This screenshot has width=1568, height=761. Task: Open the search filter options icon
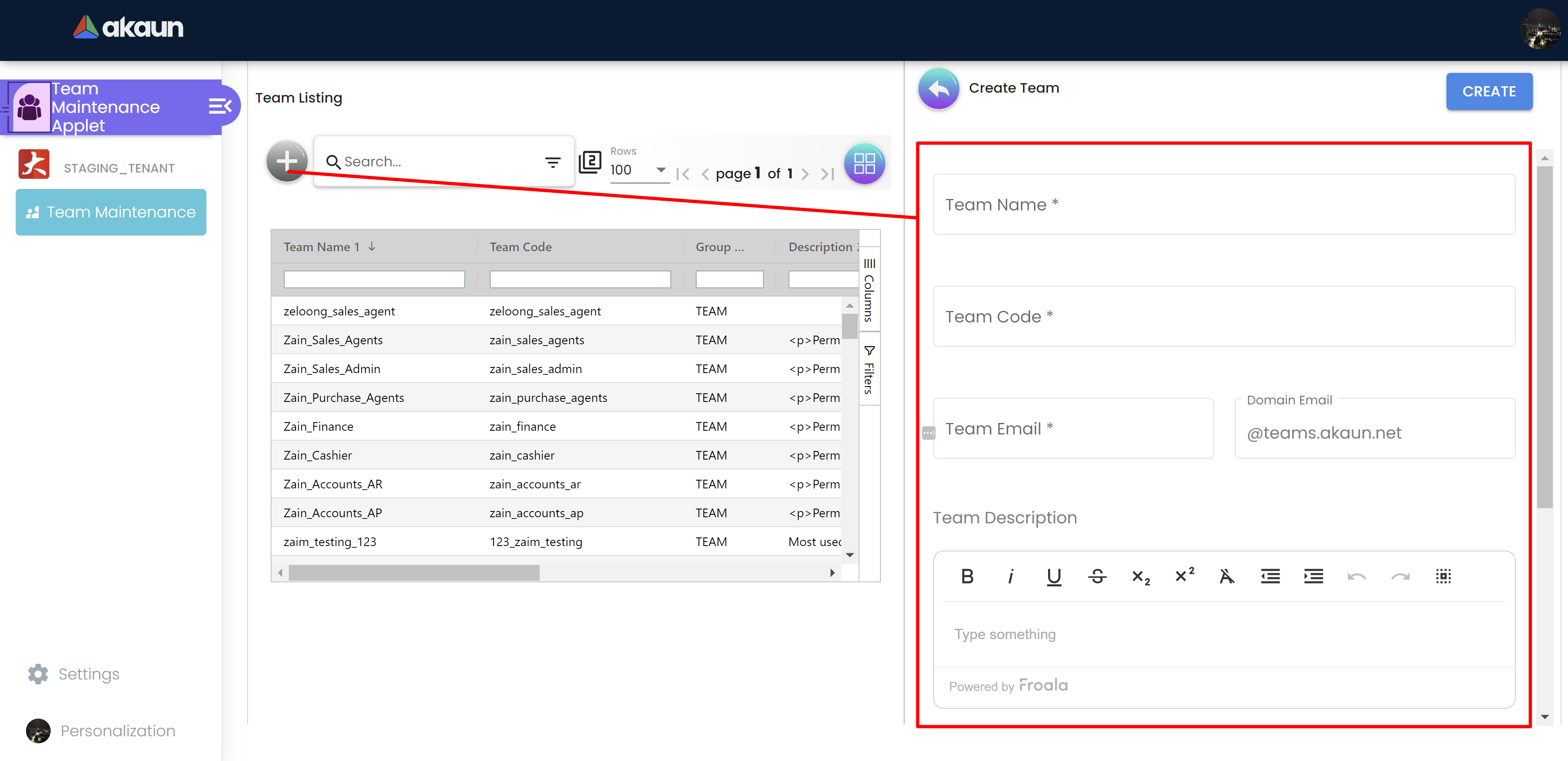[x=552, y=162]
